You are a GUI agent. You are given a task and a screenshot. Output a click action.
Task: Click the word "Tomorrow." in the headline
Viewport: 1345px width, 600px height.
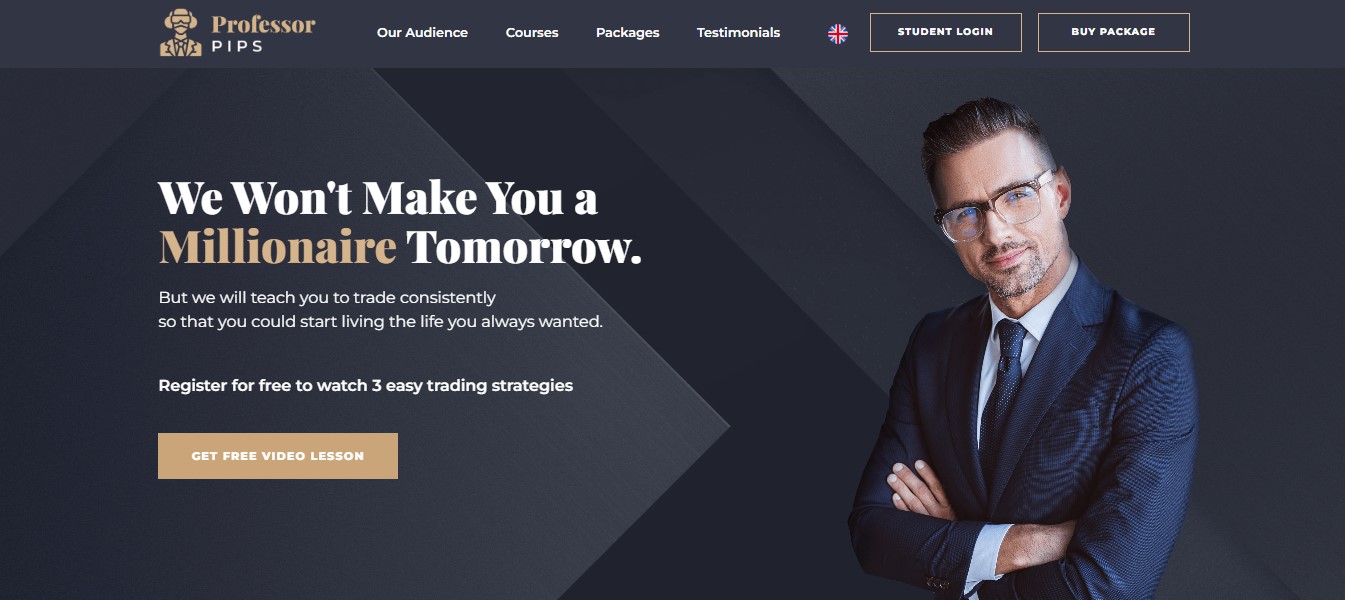click(x=524, y=247)
